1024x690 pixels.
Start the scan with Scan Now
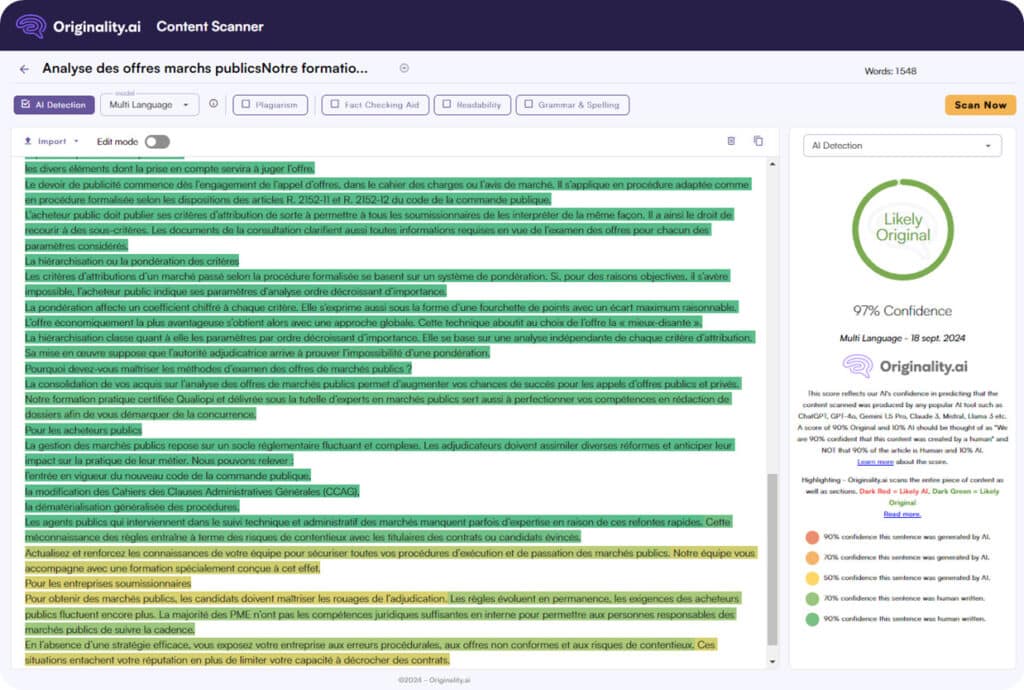pyautogui.click(x=980, y=105)
